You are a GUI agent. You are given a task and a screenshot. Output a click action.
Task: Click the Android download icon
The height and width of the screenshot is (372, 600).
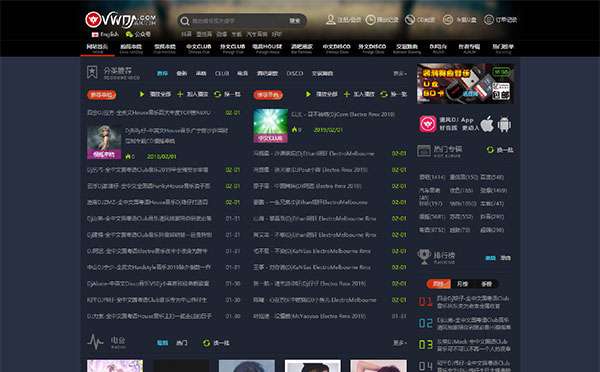504,124
